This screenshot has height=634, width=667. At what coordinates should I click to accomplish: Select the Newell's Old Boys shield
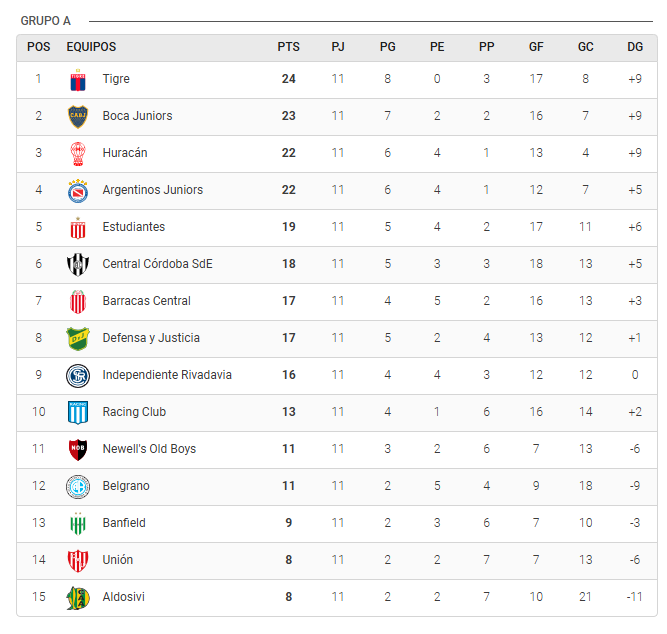tap(78, 449)
